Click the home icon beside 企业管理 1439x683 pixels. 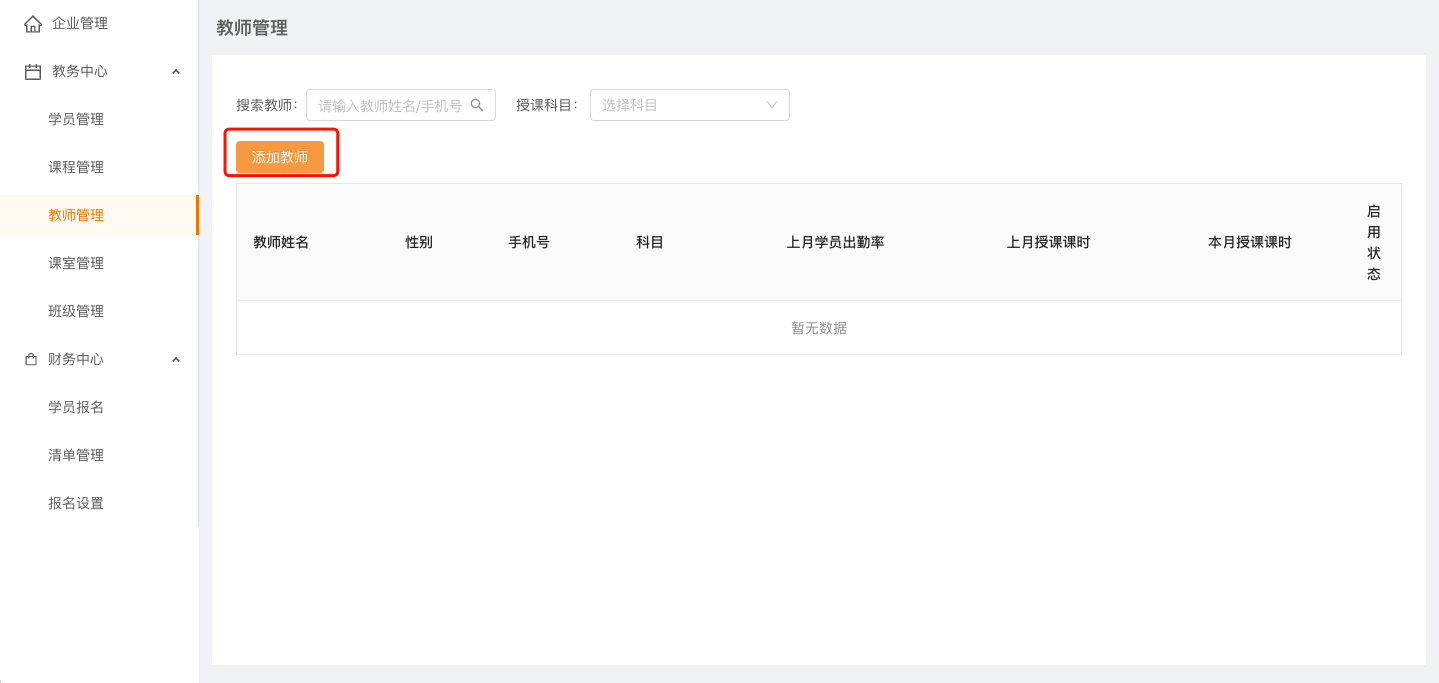(x=33, y=23)
